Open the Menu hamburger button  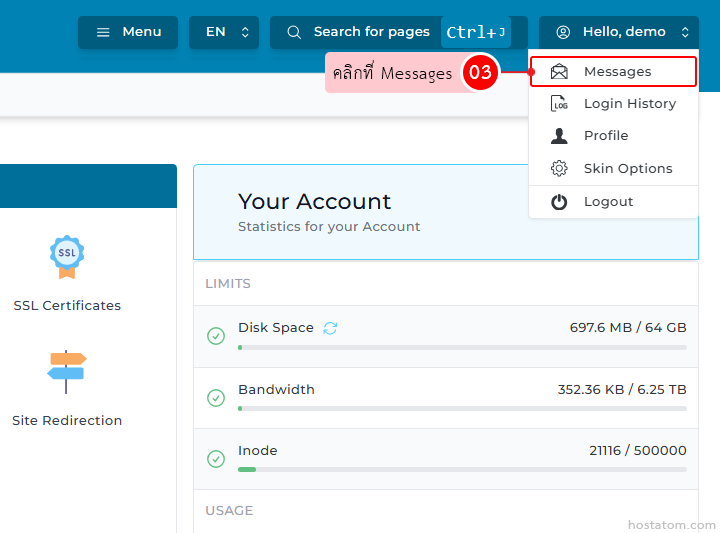[128, 32]
